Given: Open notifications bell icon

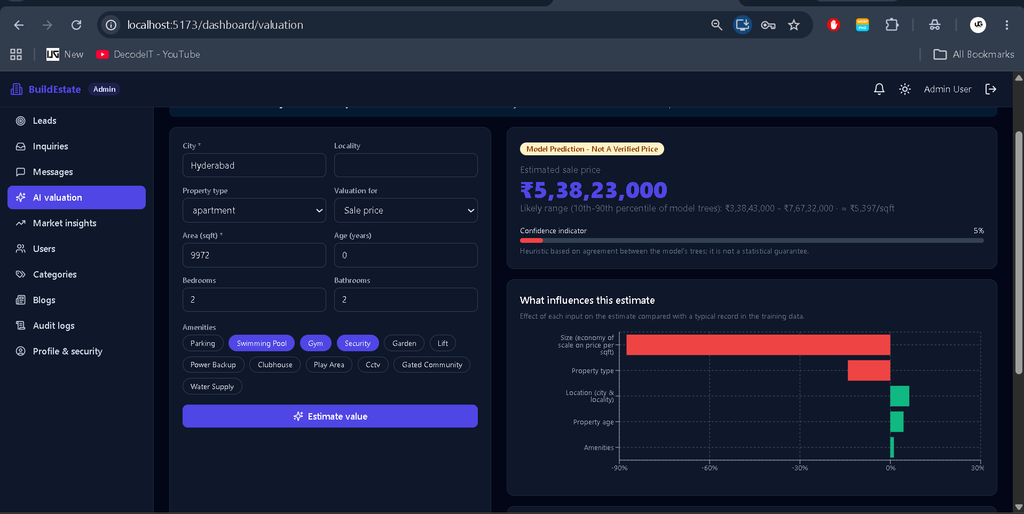Looking at the screenshot, I should pyautogui.click(x=879, y=89).
